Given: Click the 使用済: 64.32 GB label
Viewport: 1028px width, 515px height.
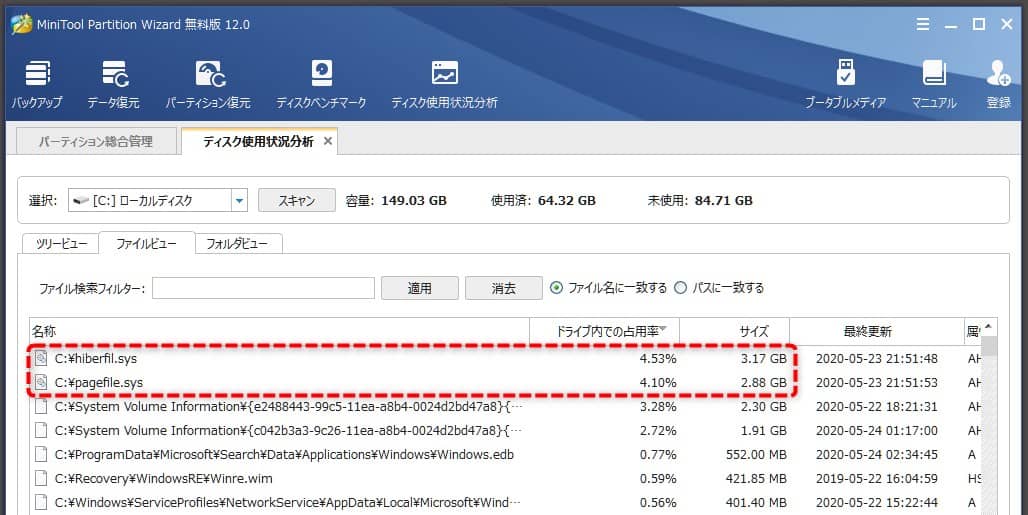Looking at the screenshot, I should pyautogui.click(x=543, y=200).
